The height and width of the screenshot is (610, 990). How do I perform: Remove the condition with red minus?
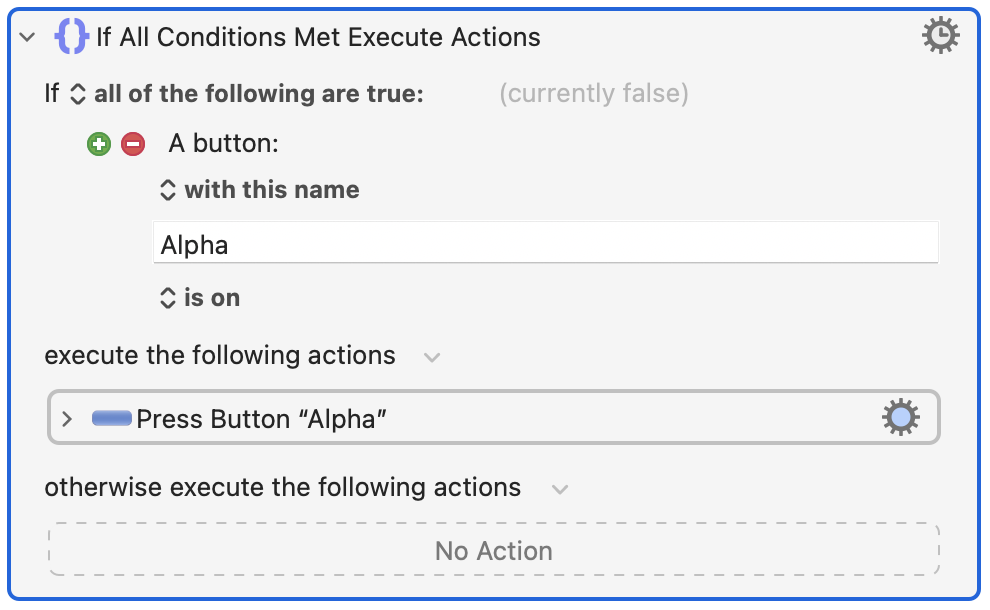coord(132,144)
